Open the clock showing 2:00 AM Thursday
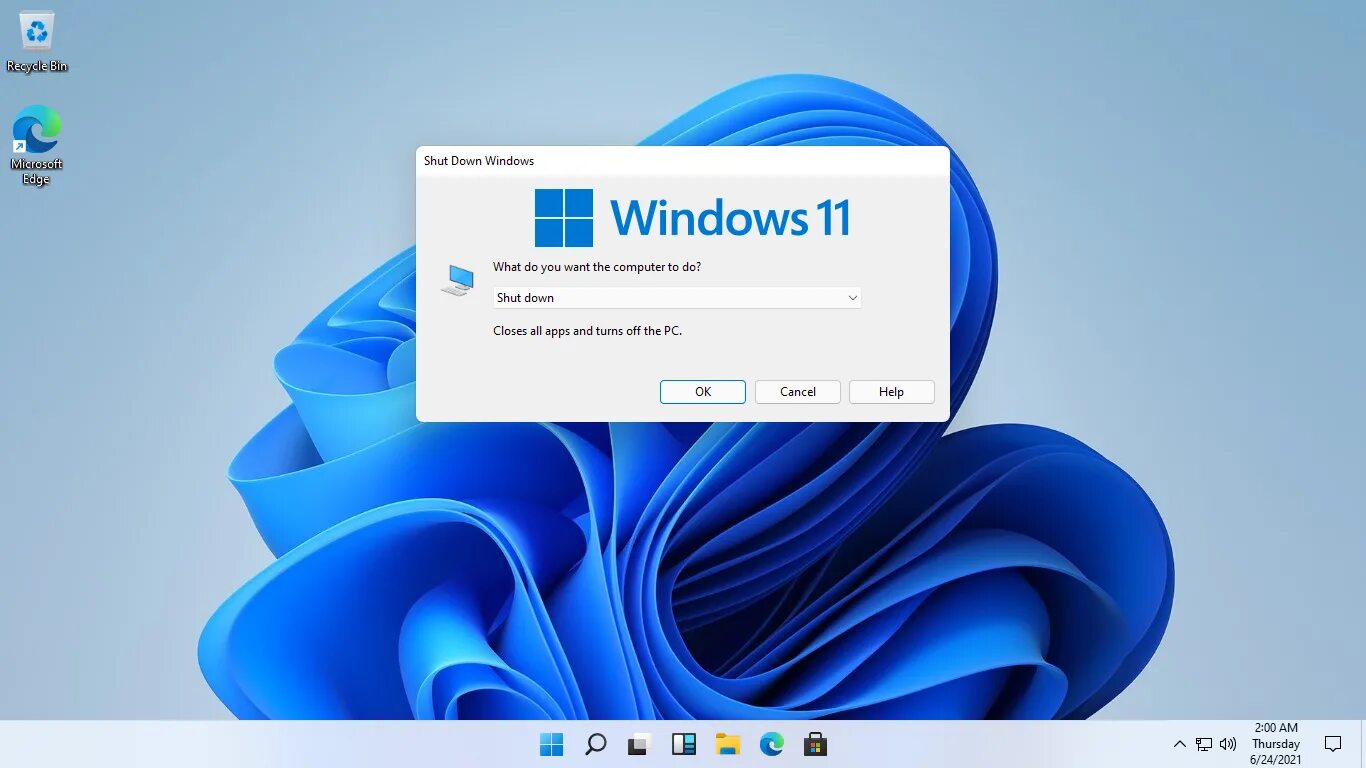Image resolution: width=1366 pixels, height=768 pixels. tap(1276, 744)
